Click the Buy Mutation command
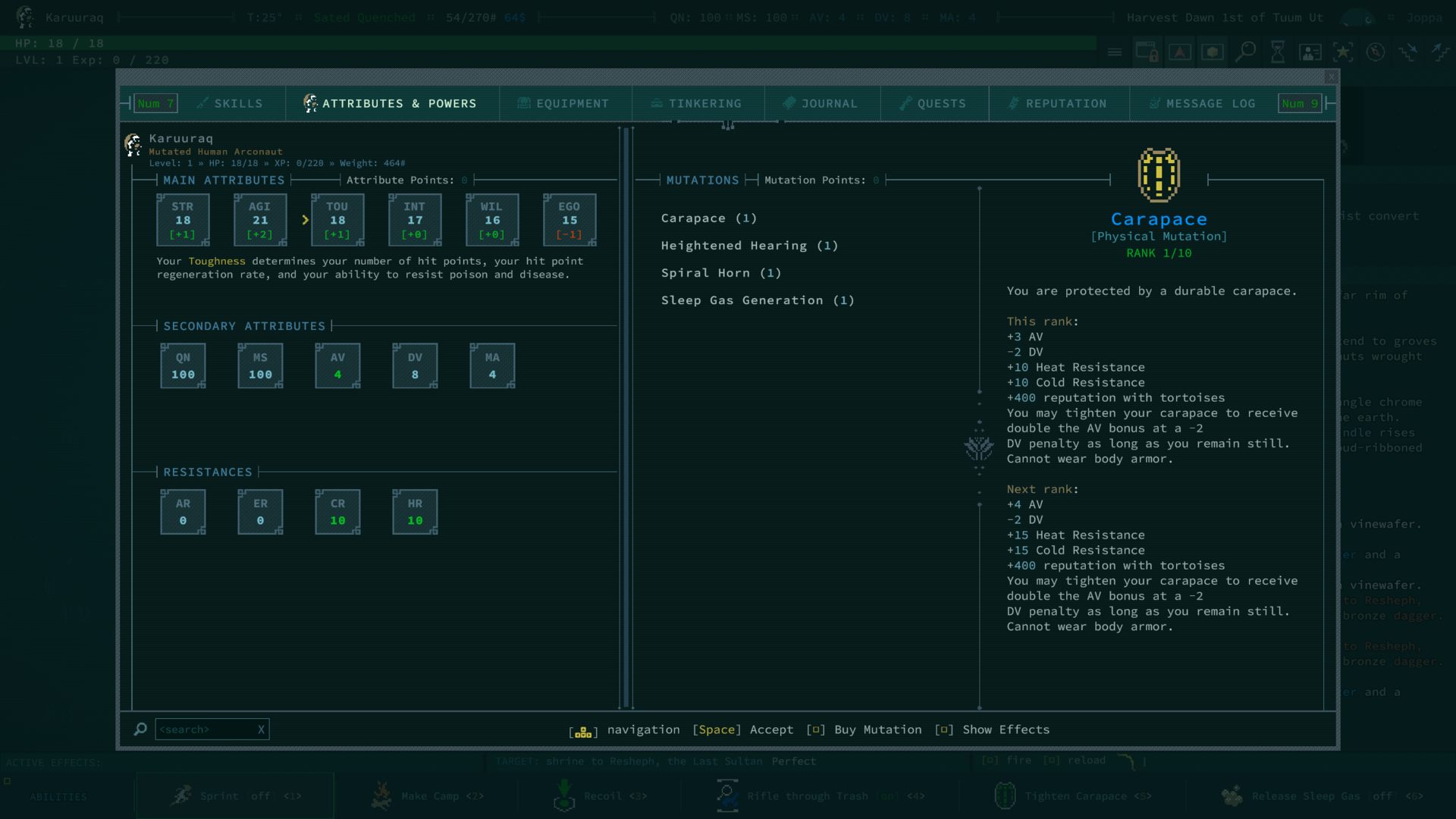This screenshot has width=1456, height=819. 877,730
